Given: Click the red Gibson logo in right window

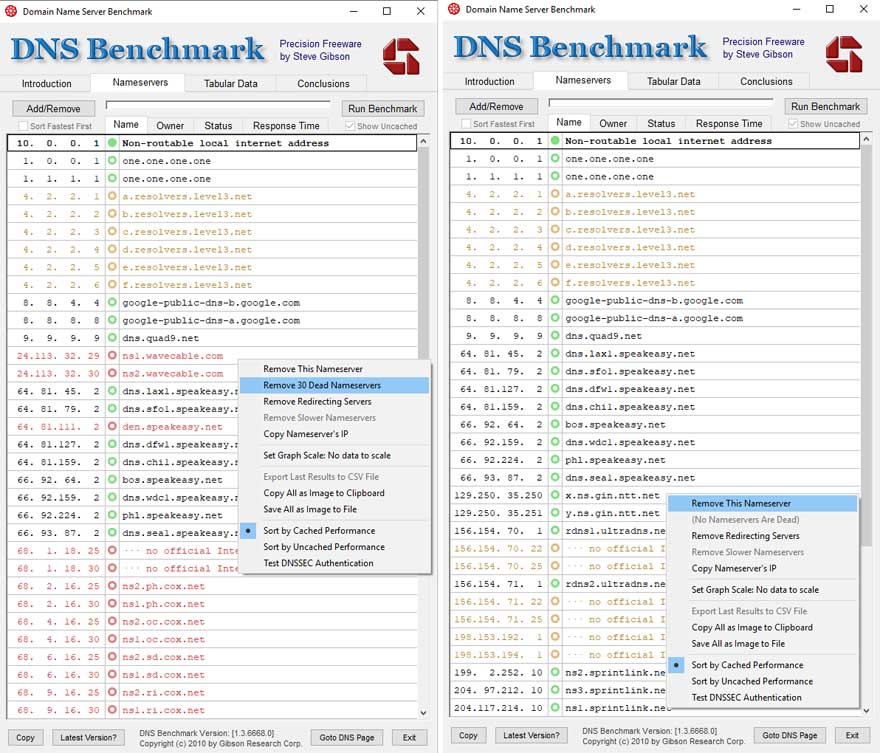Looking at the screenshot, I should pos(844,54).
